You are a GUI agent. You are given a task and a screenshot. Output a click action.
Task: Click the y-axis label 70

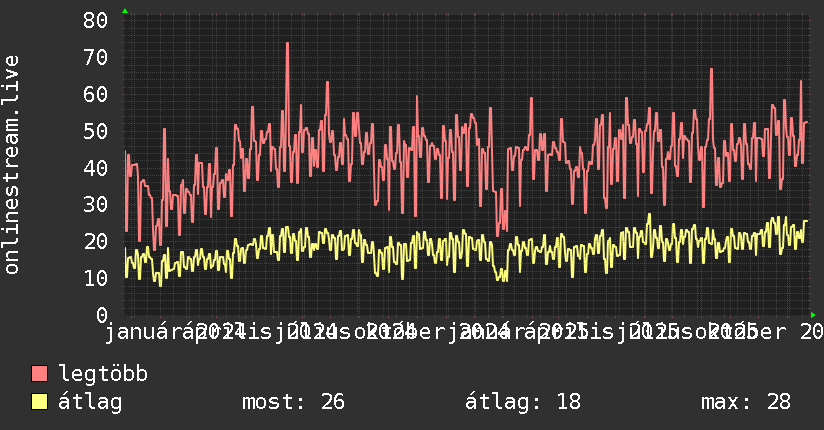[x=95, y=57]
